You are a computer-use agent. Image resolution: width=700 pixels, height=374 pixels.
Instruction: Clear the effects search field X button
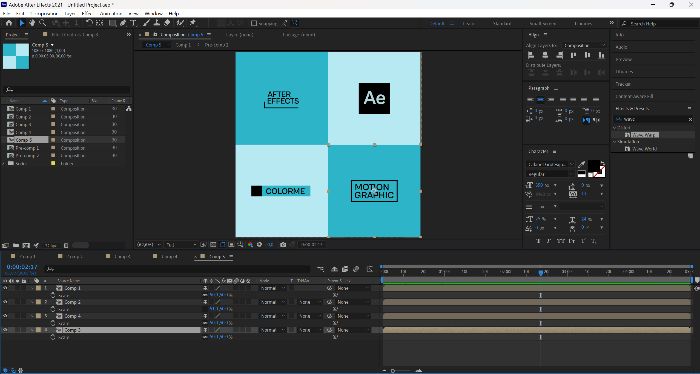(691, 120)
